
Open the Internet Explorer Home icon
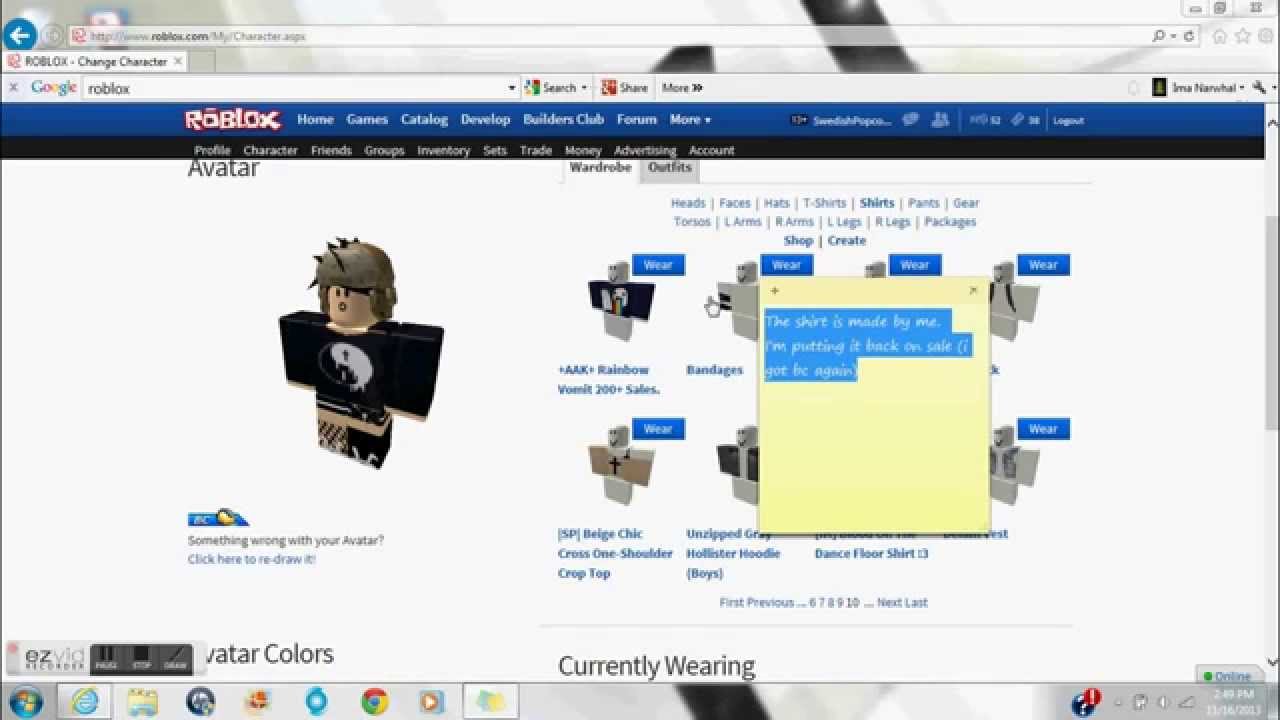(x=1220, y=36)
